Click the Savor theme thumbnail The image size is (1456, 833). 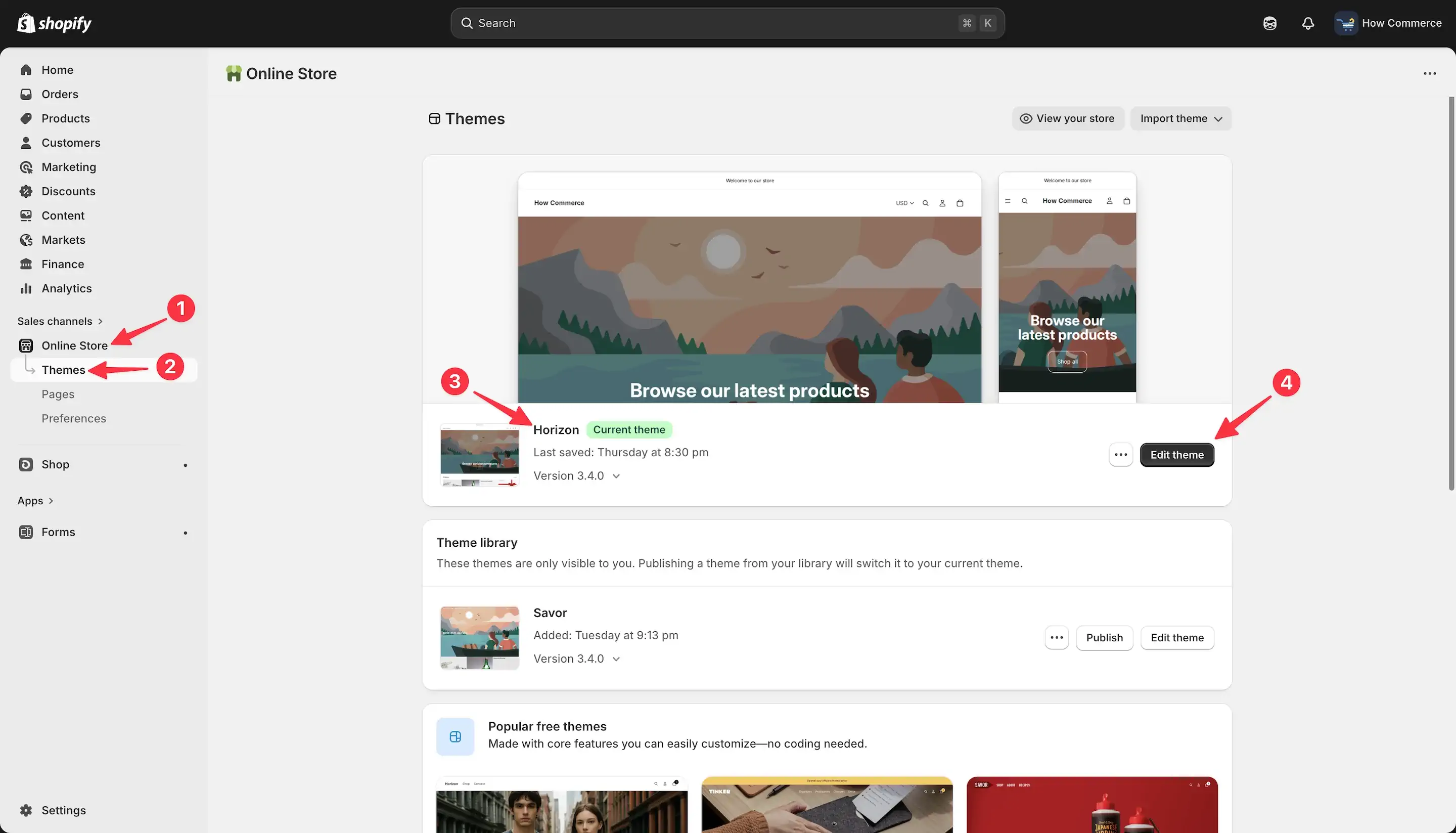point(479,637)
